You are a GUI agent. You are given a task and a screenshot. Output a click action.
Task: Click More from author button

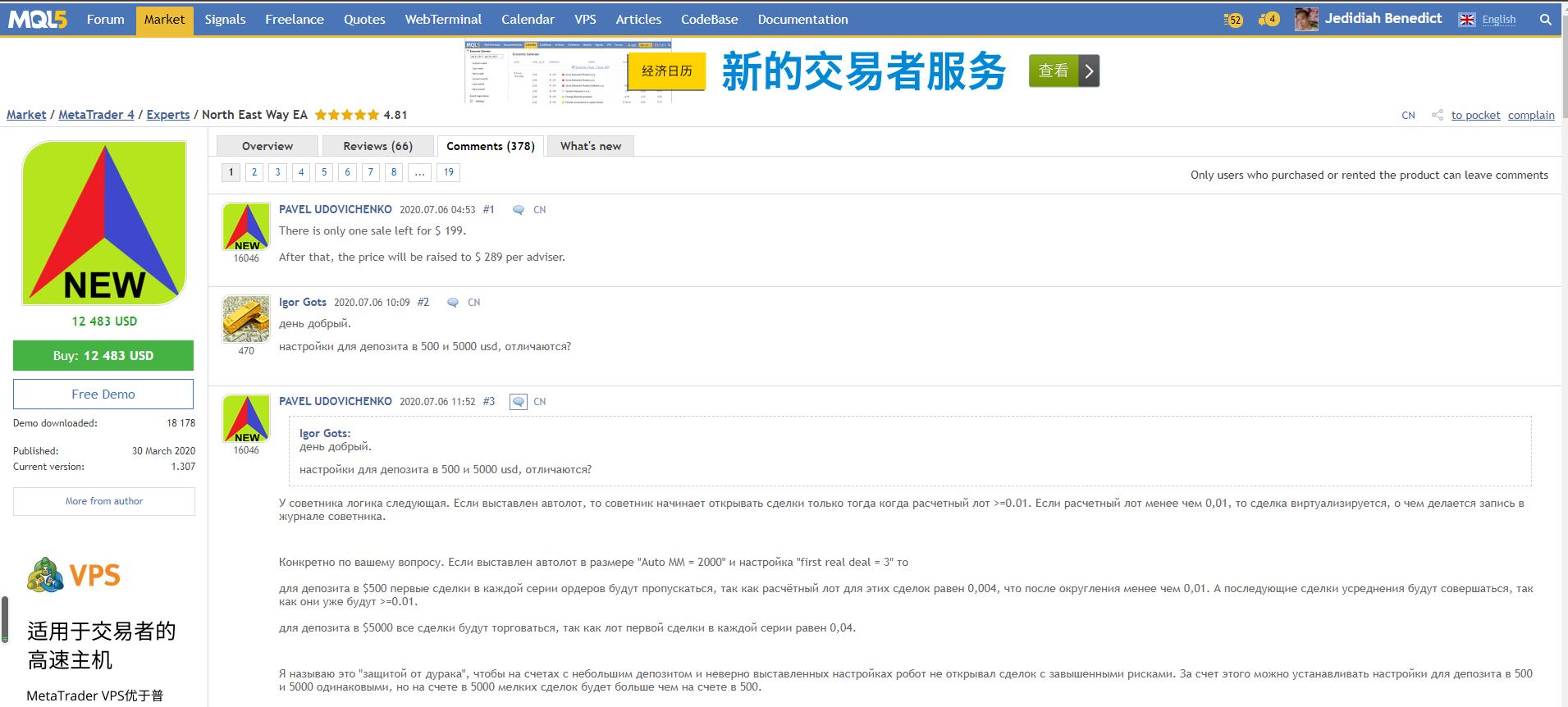(104, 501)
